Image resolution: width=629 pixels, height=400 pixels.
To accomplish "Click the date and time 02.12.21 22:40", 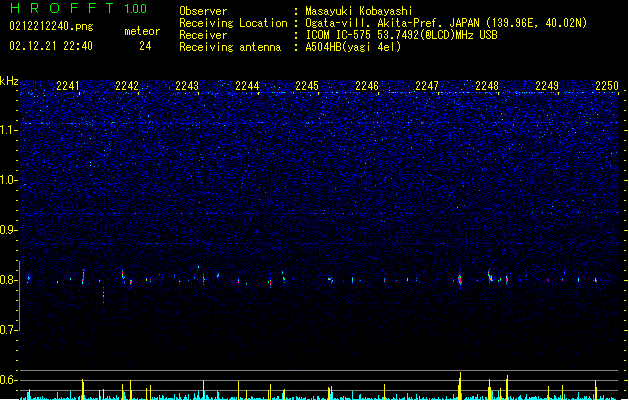I will (51, 46).
